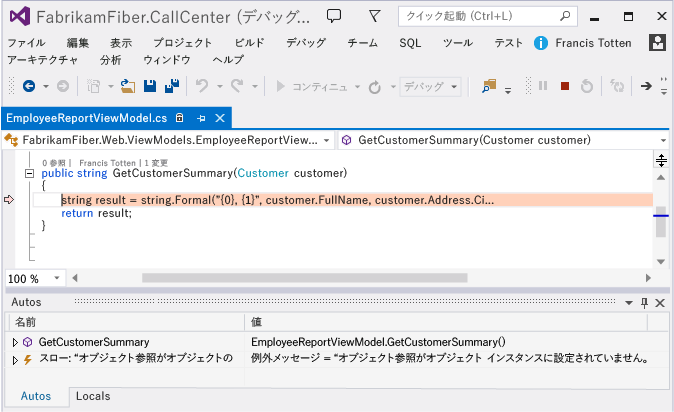Click the Break All pause icon
This screenshot has width=674, height=412.
click(x=543, y=86)
